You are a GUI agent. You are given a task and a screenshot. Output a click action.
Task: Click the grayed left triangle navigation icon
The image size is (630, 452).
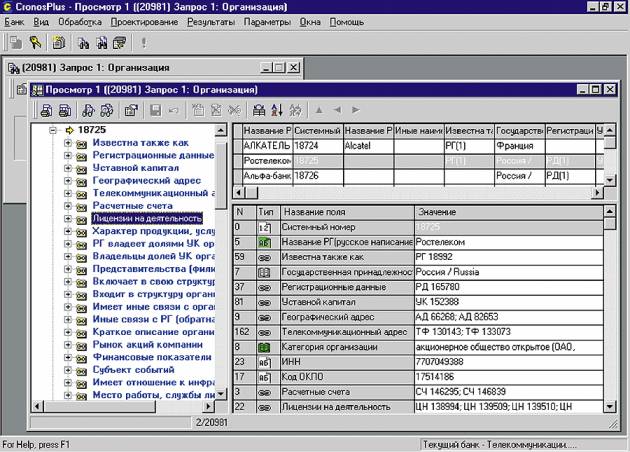tap(337, 110)
